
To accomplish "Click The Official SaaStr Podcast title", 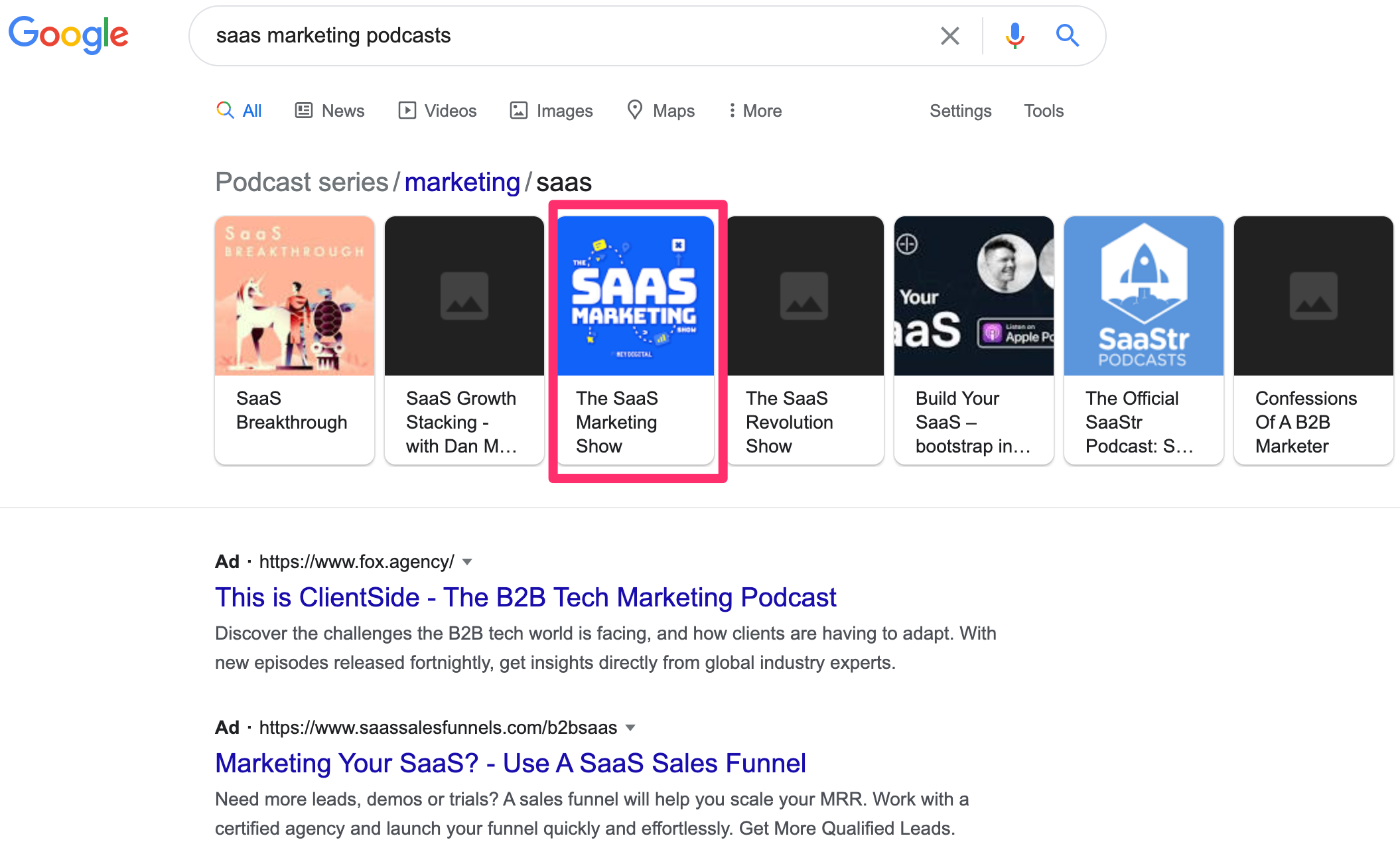I will [1140, 422].
